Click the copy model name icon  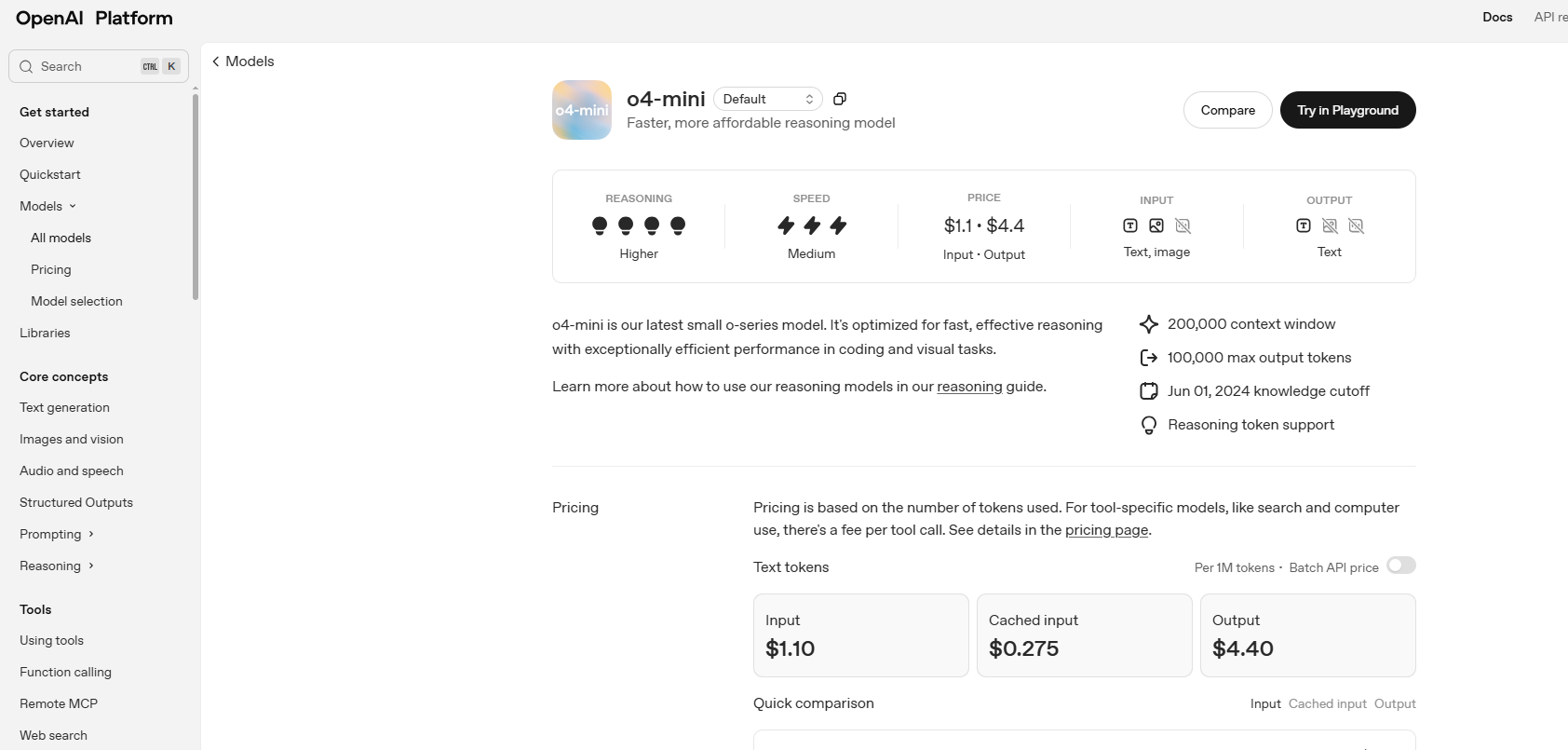point(840,99)
